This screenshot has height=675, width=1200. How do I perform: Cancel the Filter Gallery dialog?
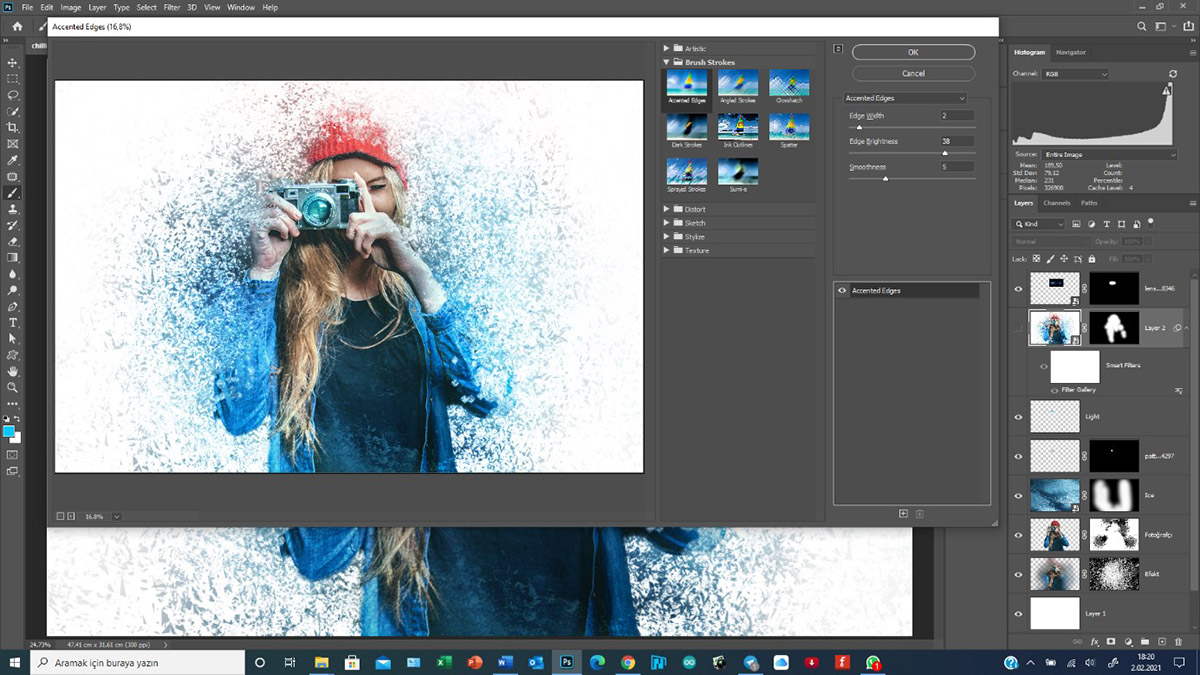click(913, 73)
